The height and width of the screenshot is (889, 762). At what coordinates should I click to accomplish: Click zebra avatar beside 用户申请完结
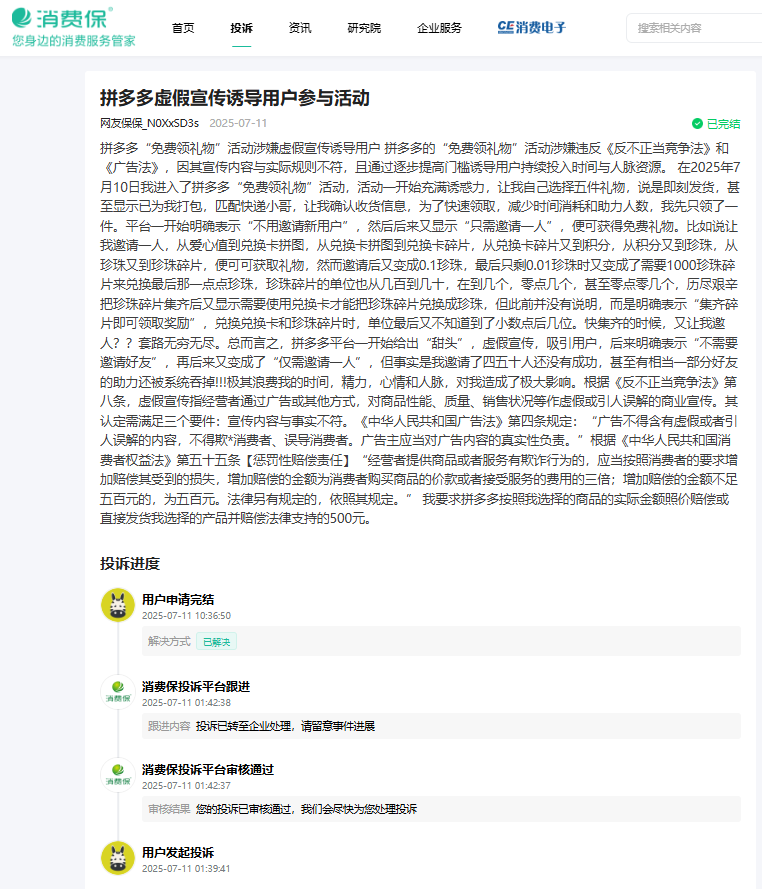[118, 605]
